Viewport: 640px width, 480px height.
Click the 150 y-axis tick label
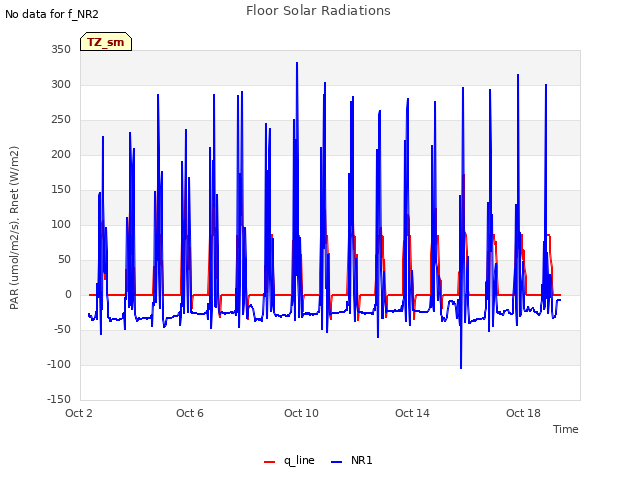point(61,189)
